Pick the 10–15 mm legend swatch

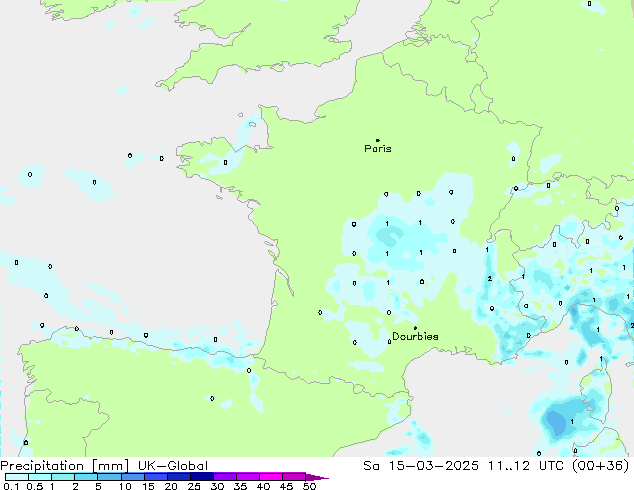click(132, 477)
